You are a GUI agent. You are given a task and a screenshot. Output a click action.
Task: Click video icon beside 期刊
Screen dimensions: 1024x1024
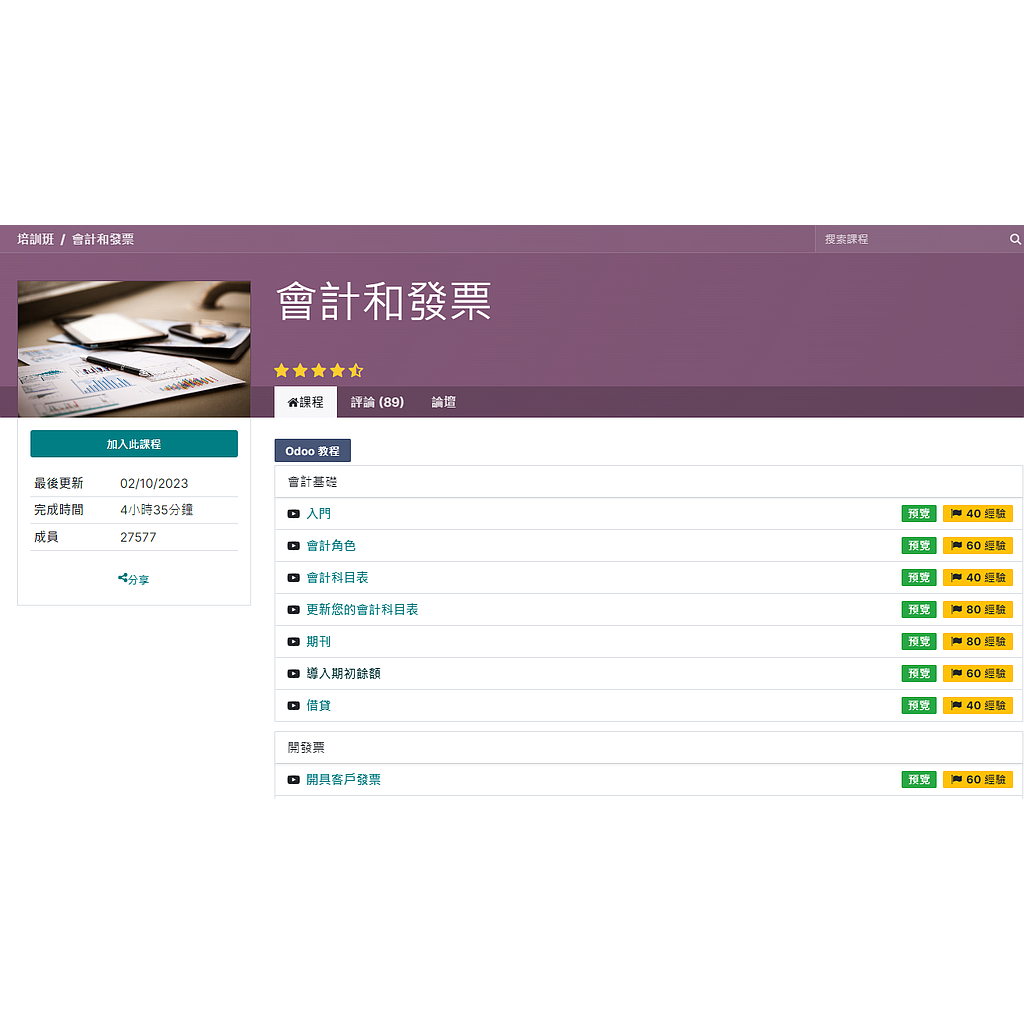pos(294,642)
